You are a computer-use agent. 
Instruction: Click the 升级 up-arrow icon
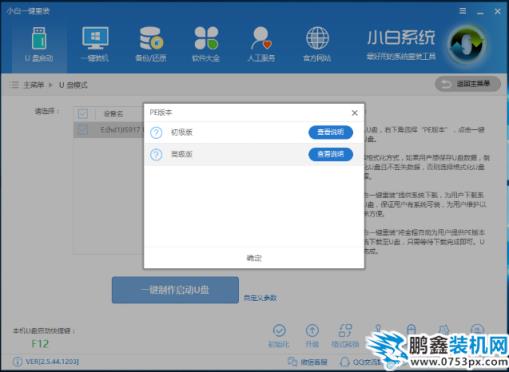coord(312,330)
